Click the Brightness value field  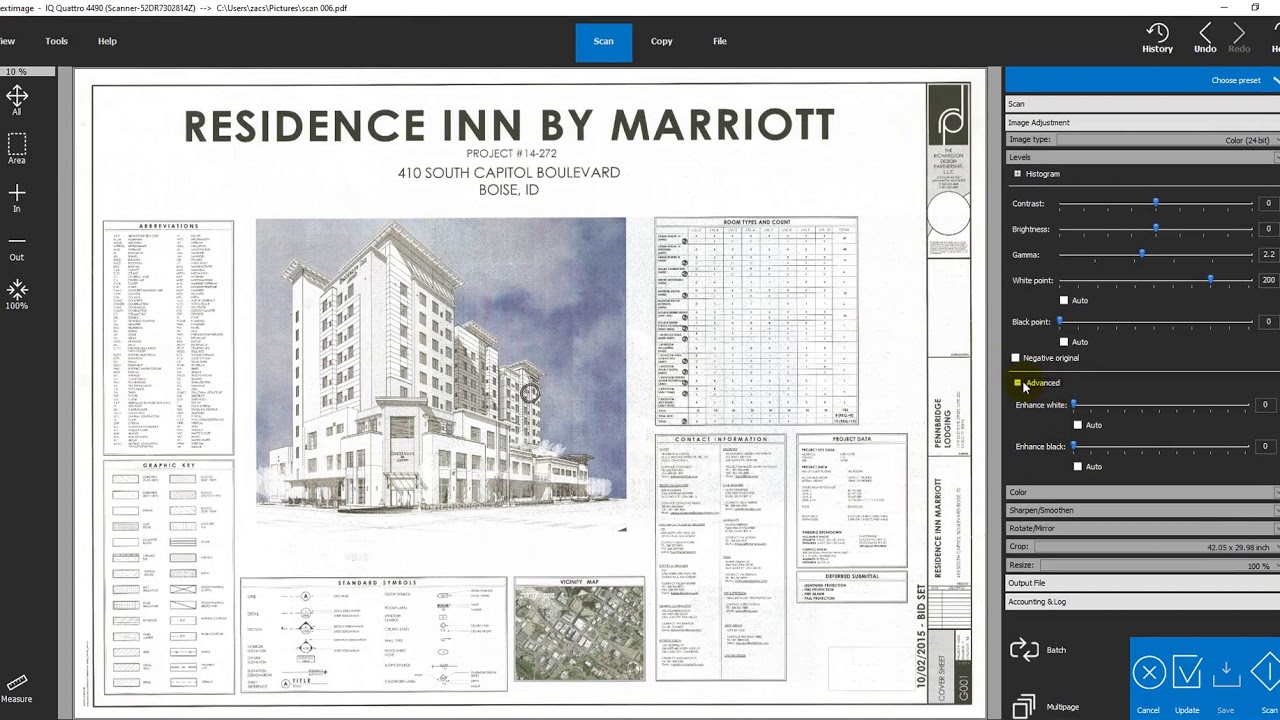(1268, 229)
